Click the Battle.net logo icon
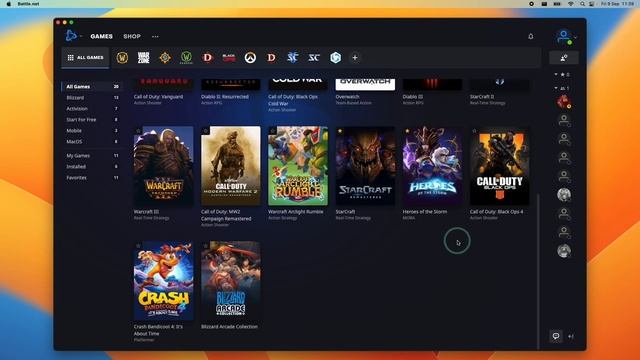Viewport: 640px width, 360px height. pos(71,36)
